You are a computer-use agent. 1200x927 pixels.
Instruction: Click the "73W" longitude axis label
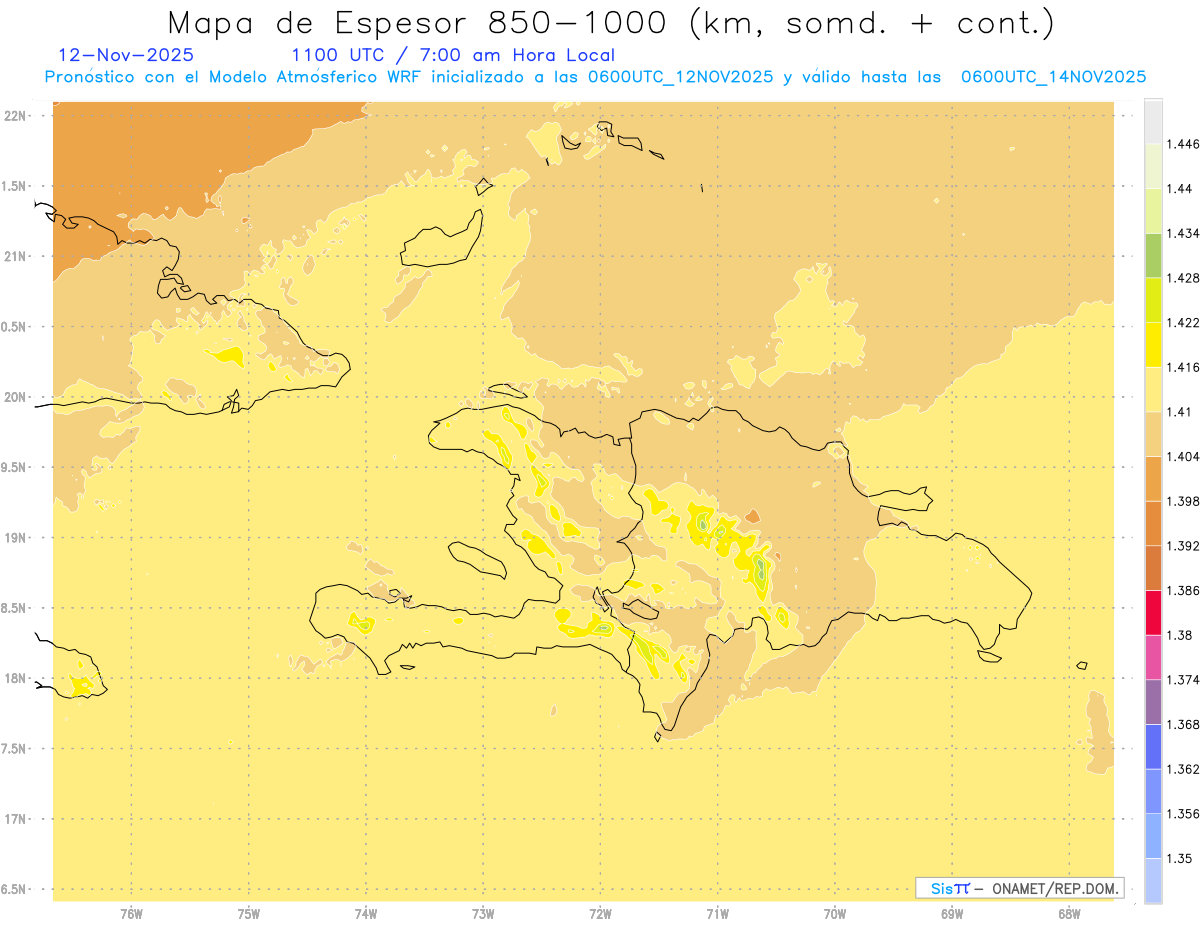point(483,914)
